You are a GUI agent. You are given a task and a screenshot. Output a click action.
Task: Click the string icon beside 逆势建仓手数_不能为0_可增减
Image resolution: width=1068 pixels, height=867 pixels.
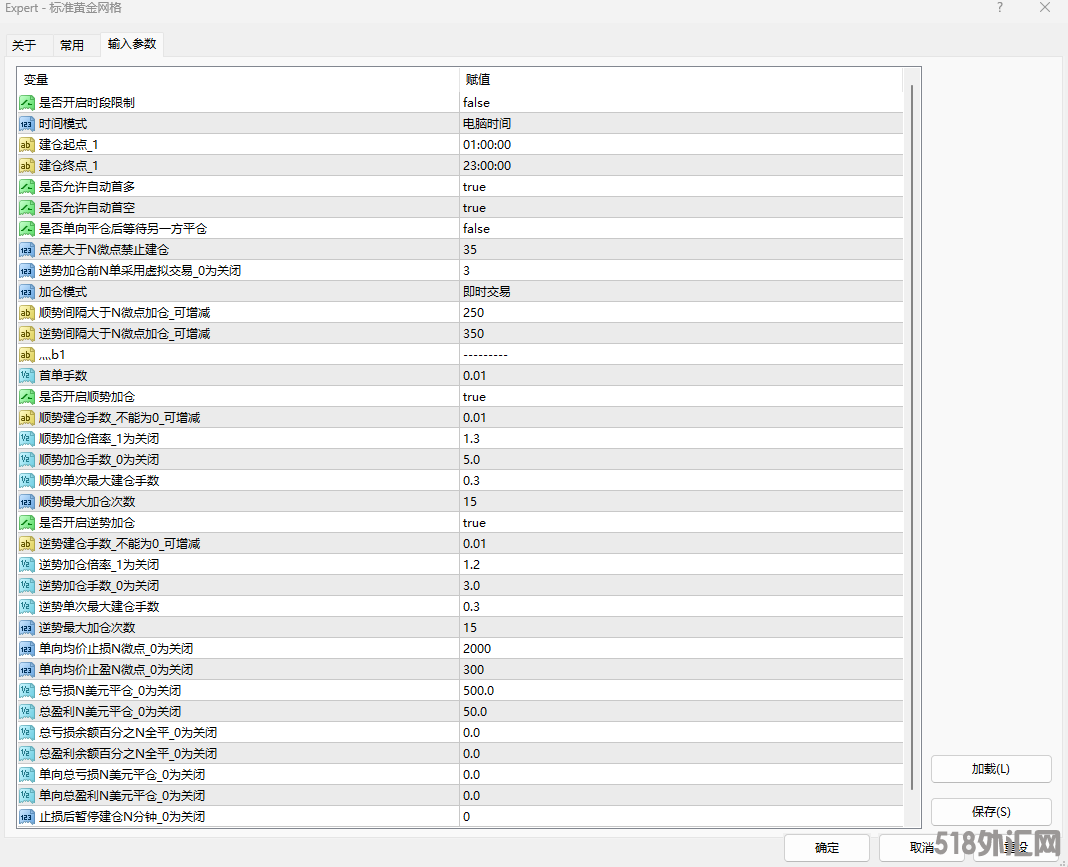[x=27, y=544]
